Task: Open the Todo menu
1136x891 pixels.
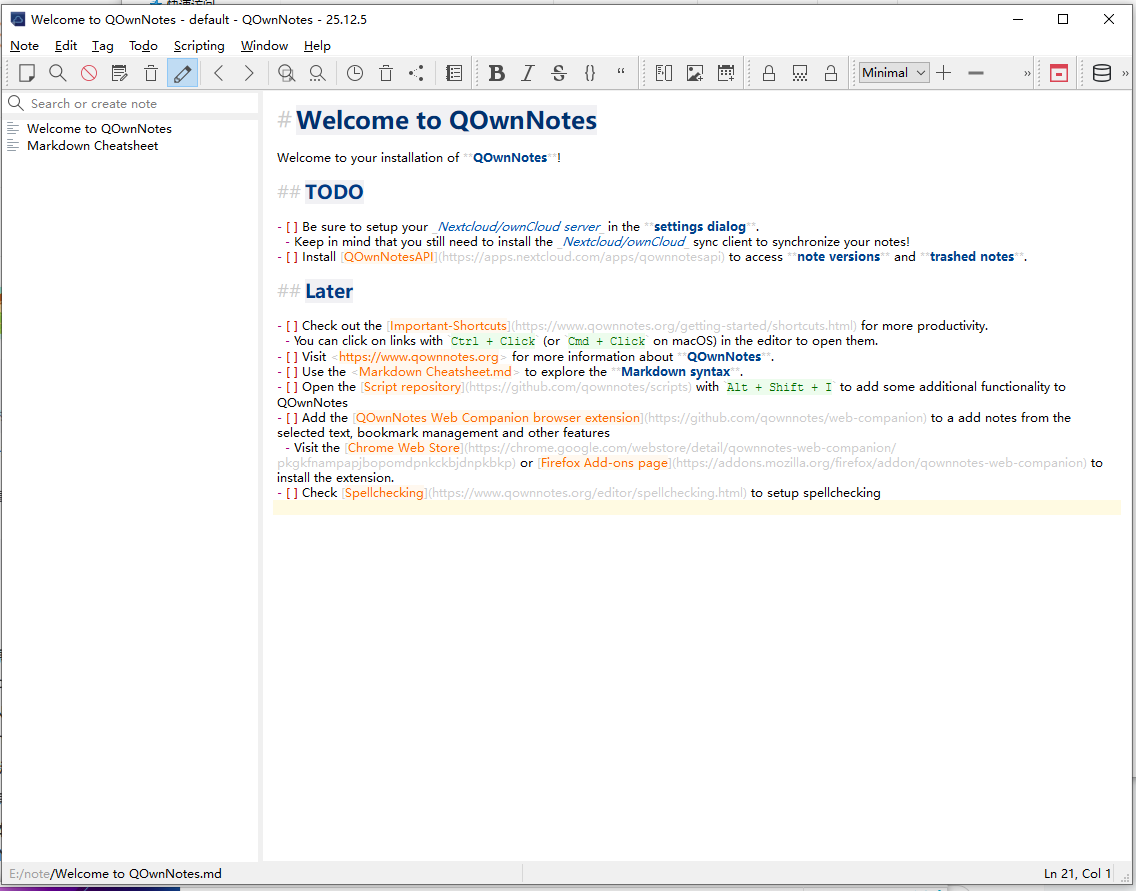Action: (x=143, y=46)
